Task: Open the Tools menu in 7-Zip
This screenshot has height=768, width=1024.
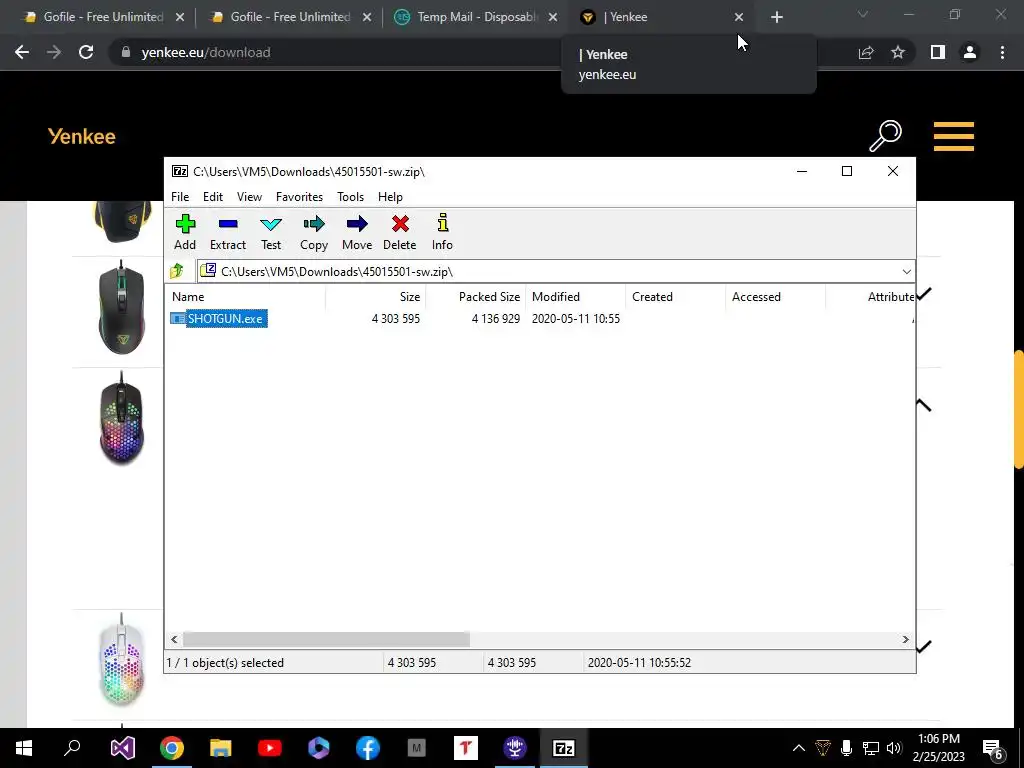Action: pyautogui.click(x=350, y=197)
